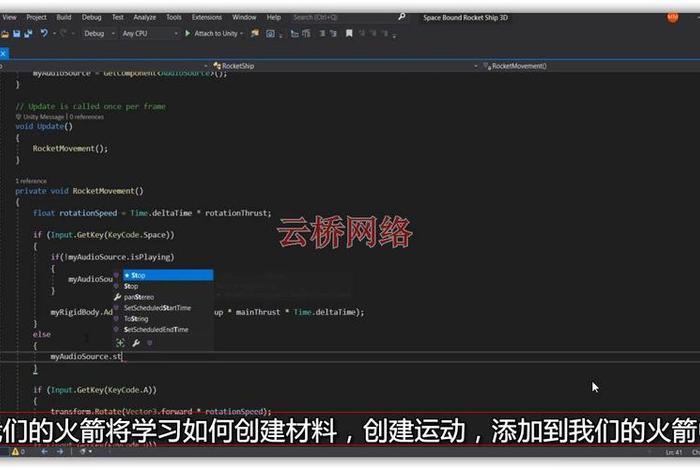Click the Undo arrow icon
Viewport: 700px width, 470px height.
(44, 33)
